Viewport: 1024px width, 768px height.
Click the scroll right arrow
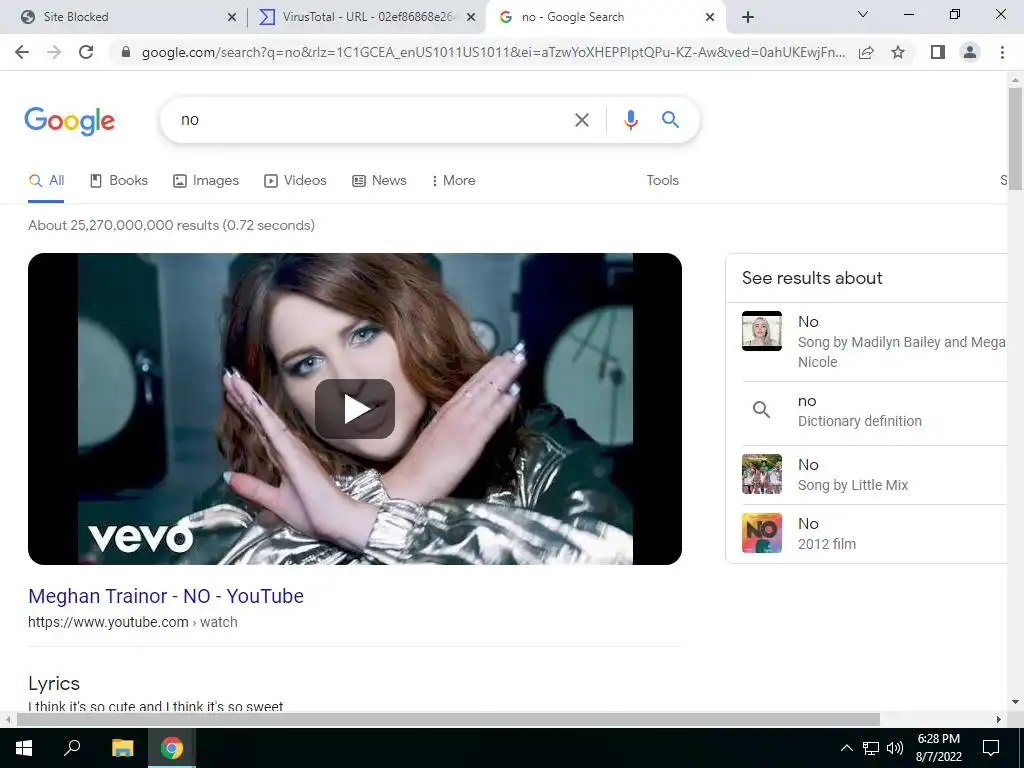point(999,720)
